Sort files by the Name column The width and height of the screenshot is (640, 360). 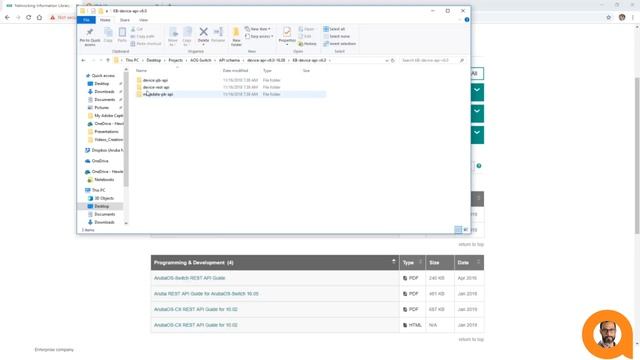[141, 71]
